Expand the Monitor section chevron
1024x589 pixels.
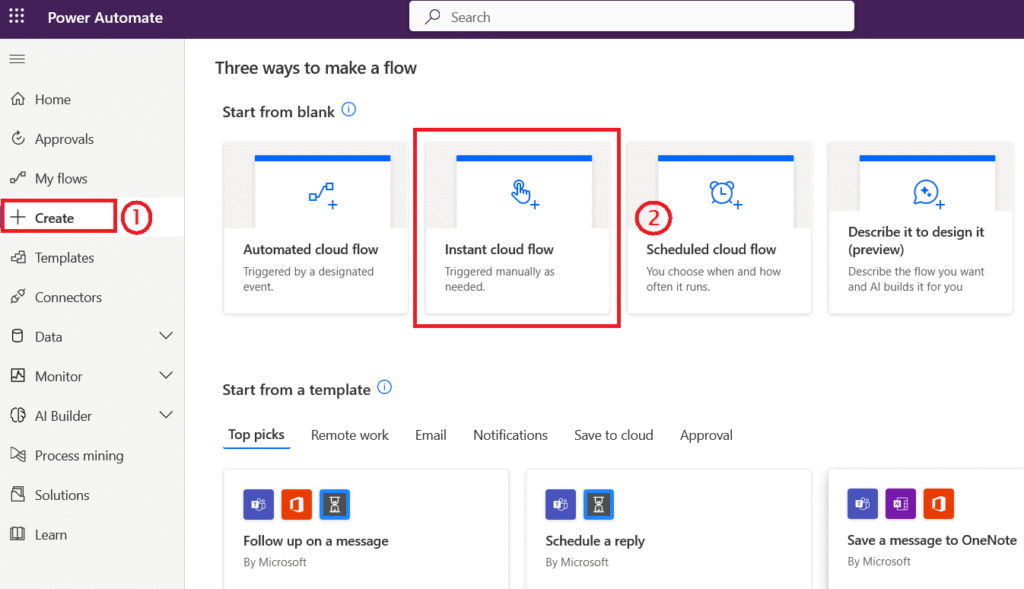coord(166,376)
